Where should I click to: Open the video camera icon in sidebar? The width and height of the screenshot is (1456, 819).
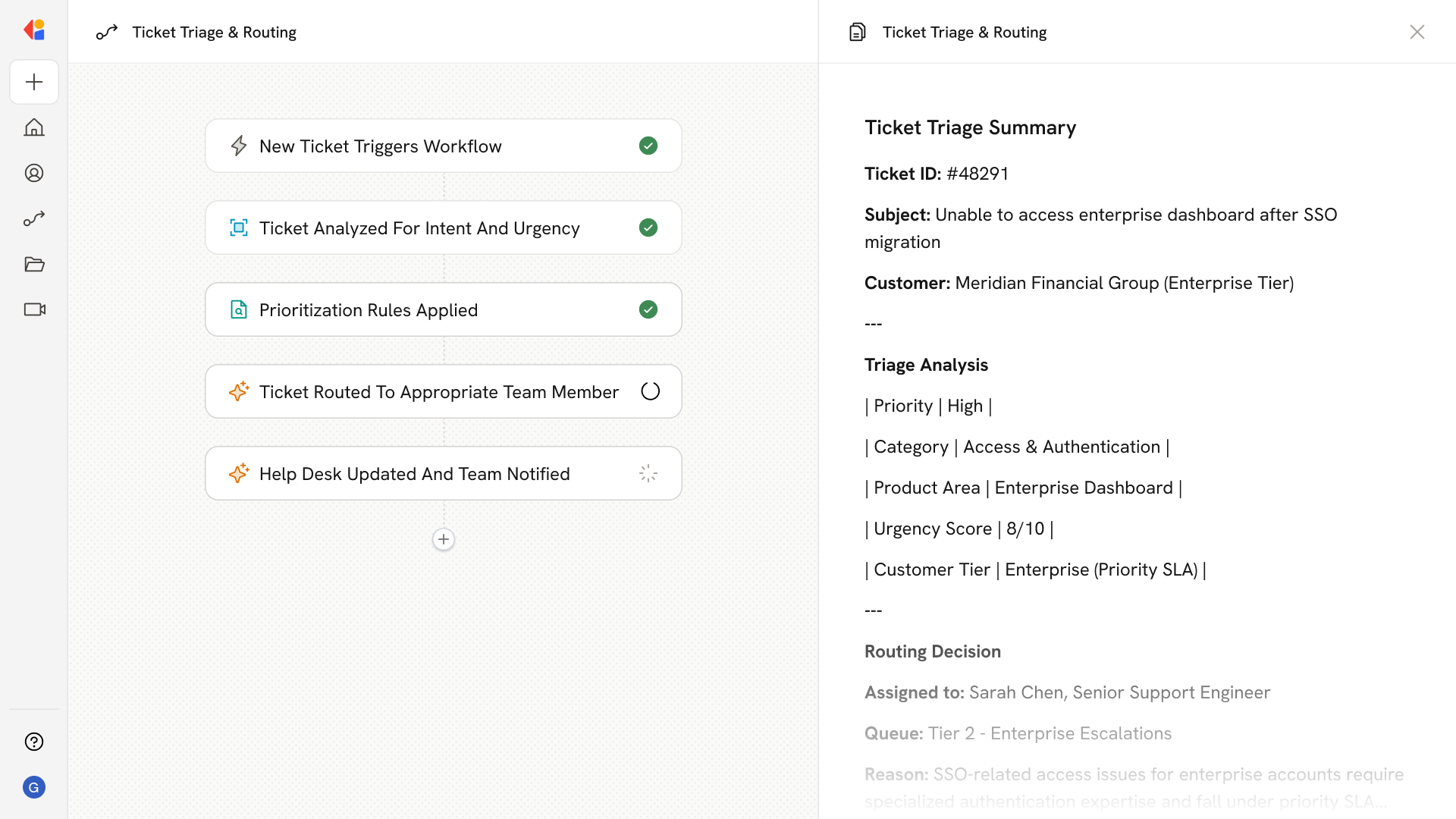click(34, 309)
